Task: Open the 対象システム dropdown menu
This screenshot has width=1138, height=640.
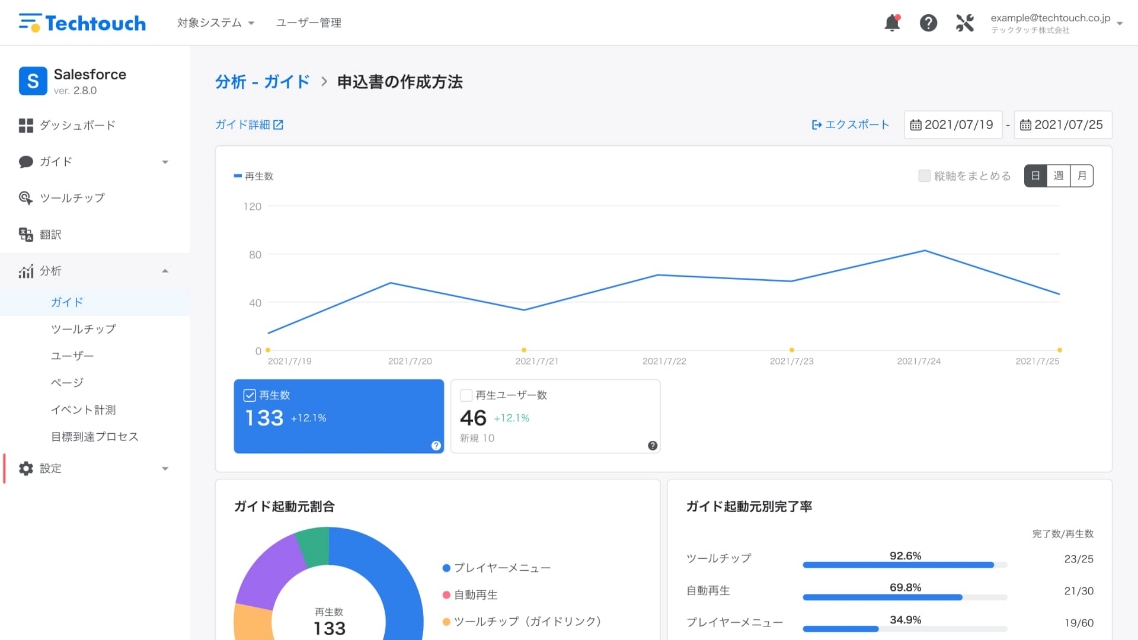Action: (x=215, y=23)
